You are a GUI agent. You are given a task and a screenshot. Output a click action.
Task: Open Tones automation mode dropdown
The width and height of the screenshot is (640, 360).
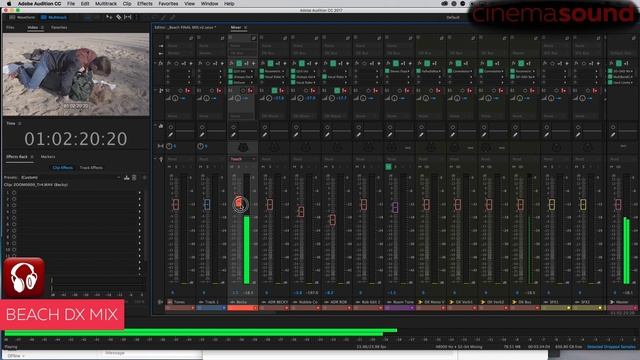point(180,159)
